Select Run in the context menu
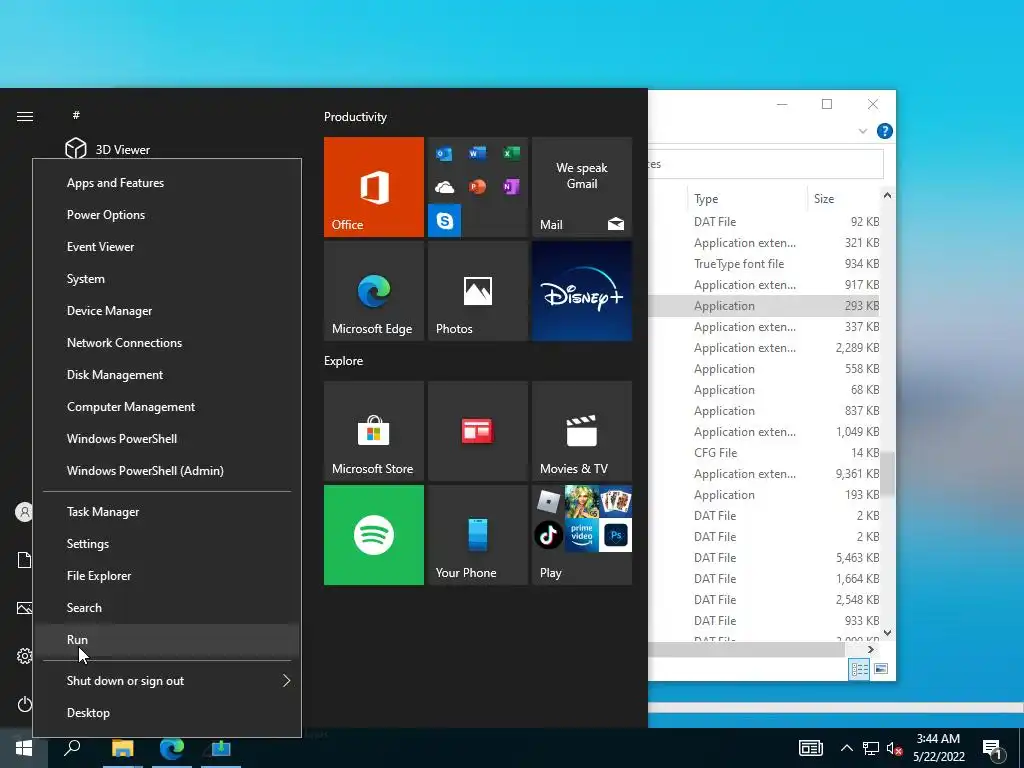 [x=168, y=640]
